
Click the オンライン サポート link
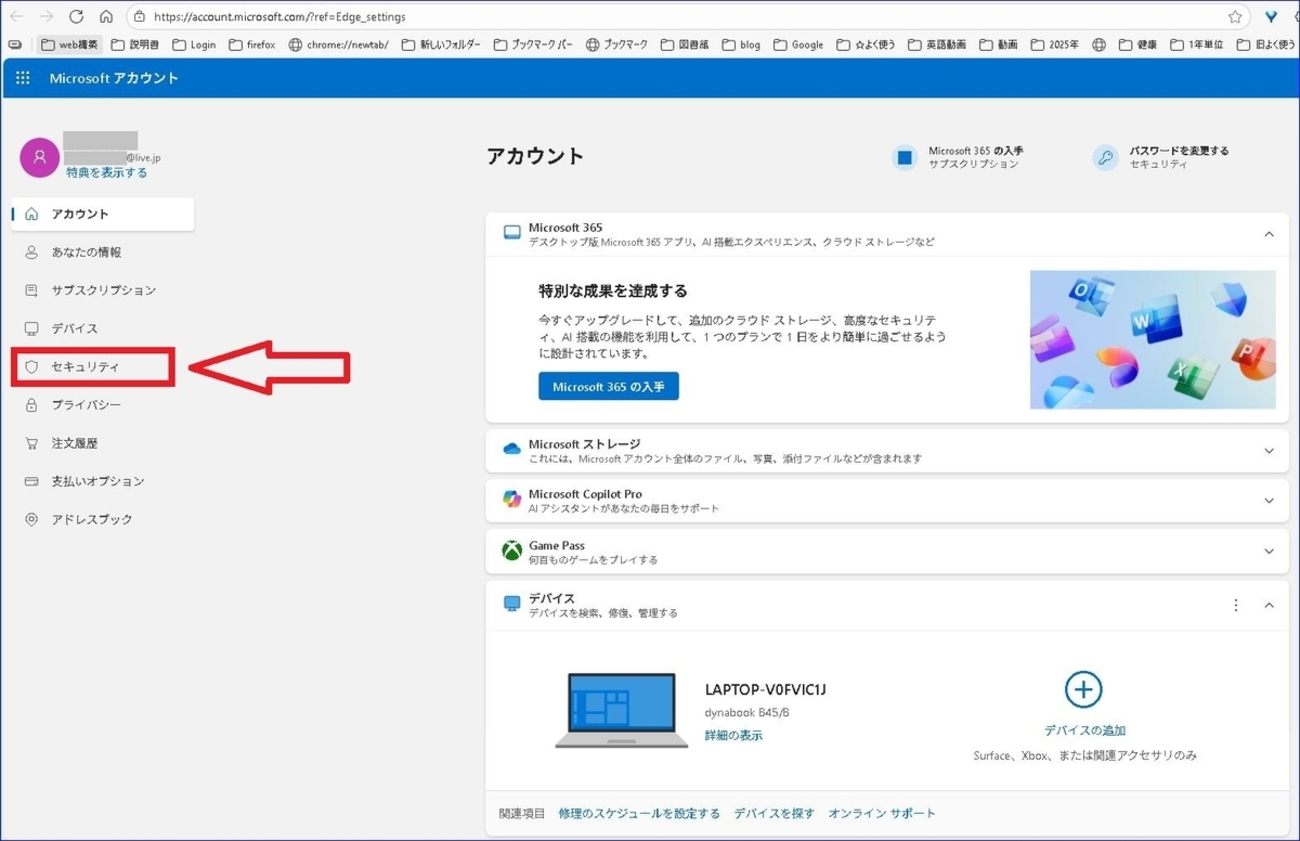click(x=882, y=813)
